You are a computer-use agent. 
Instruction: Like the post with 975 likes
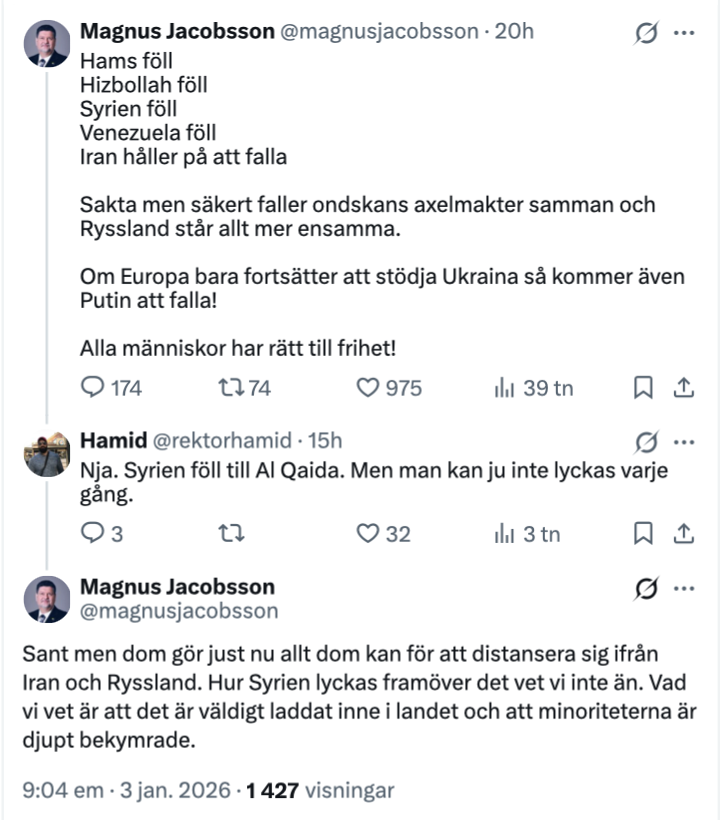tap(369, 388)
